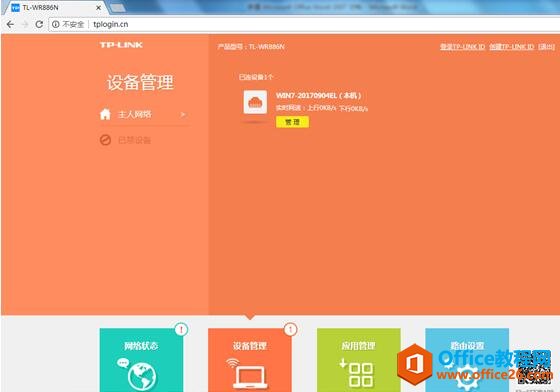Viewport: 560px width, 392px height.
Task: Click the browser back arrow
Action: [10, 24]
